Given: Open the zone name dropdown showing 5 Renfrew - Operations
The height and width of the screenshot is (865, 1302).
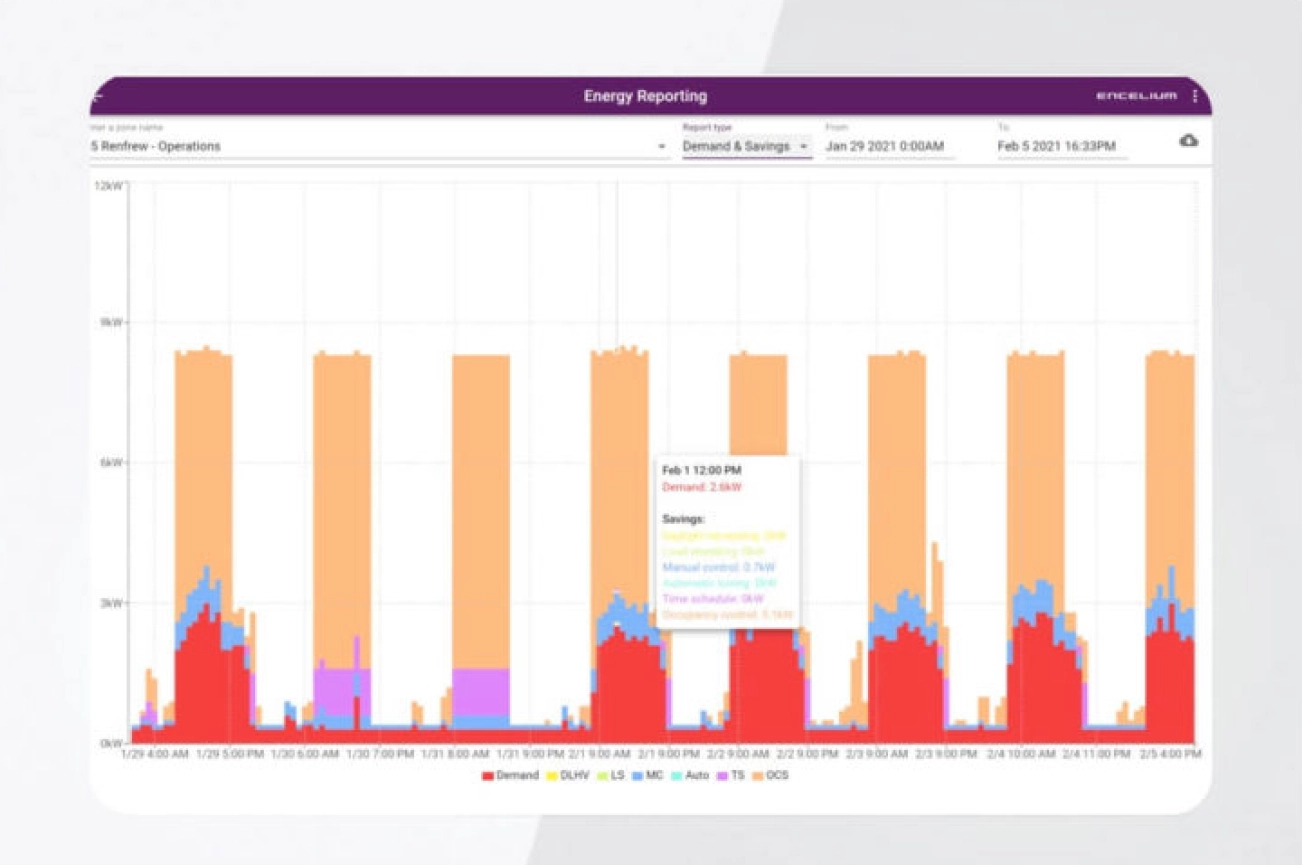Looking at the screenshot, I should point(380,146).
